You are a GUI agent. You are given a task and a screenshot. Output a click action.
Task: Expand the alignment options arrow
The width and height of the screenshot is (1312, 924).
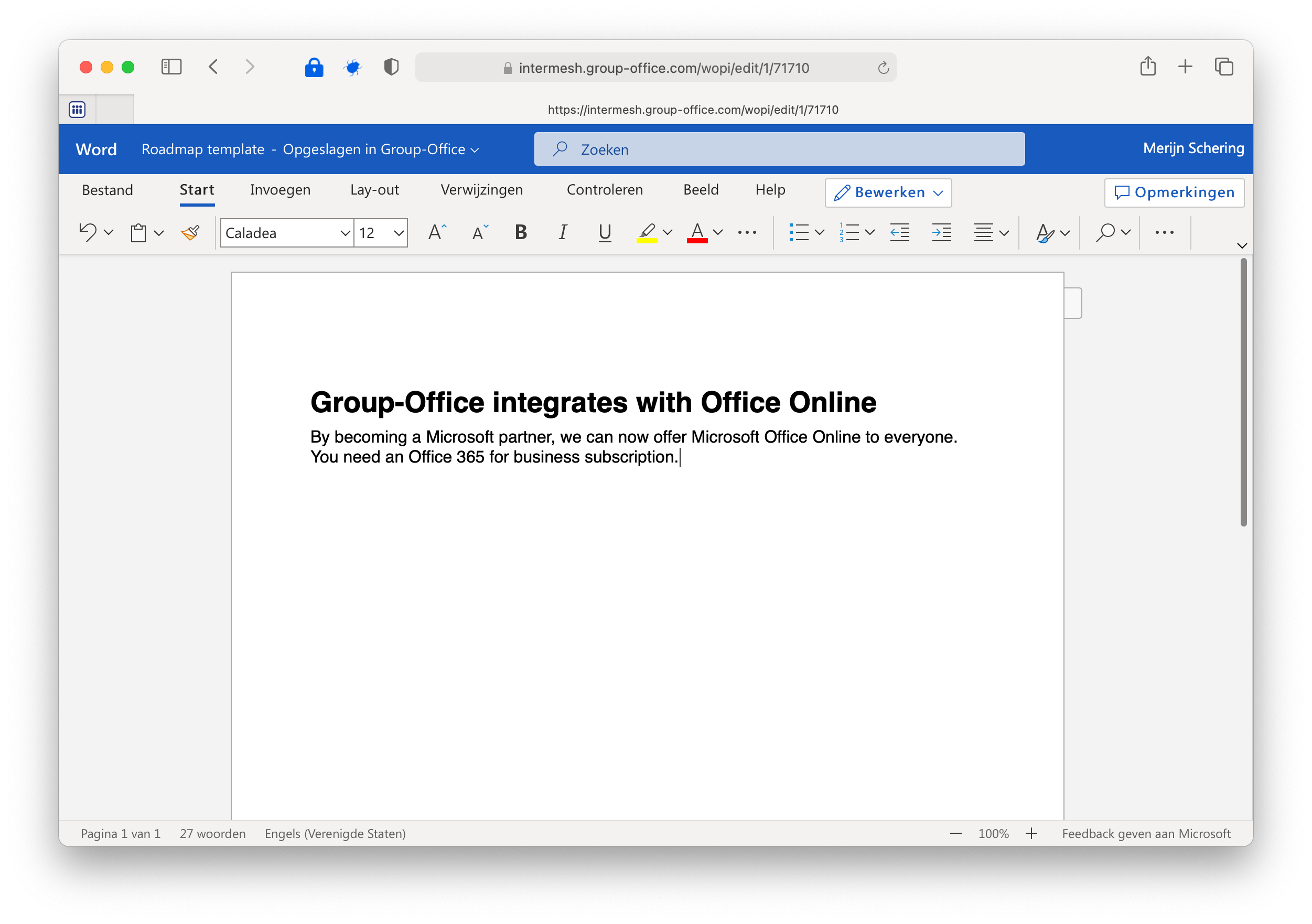pyautogui.click(x=1004, y=232)
